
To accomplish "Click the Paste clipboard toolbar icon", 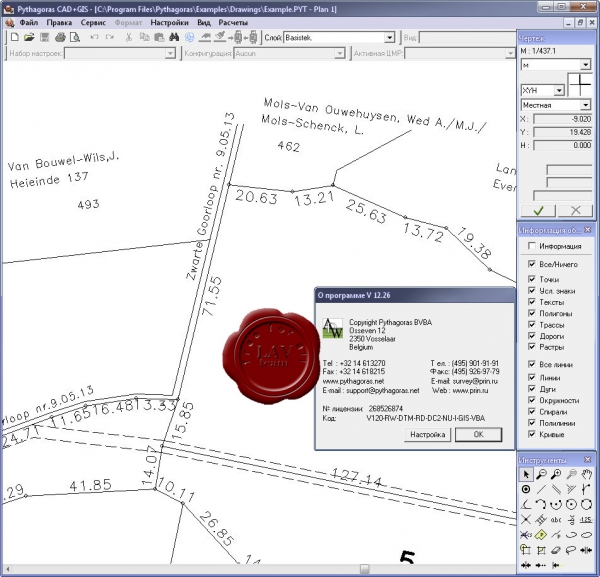I will [159, 37].
